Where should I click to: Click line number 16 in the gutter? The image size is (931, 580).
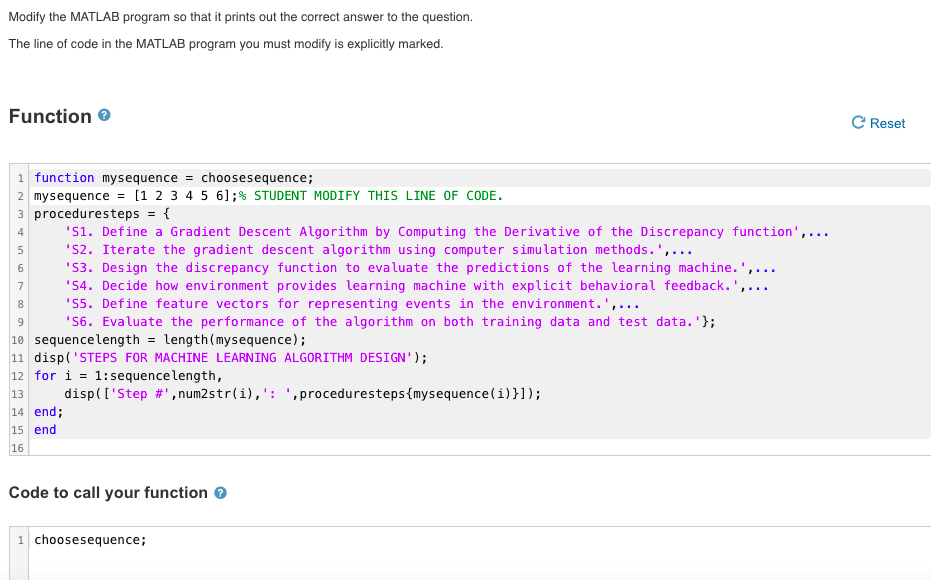click(15, 447)
